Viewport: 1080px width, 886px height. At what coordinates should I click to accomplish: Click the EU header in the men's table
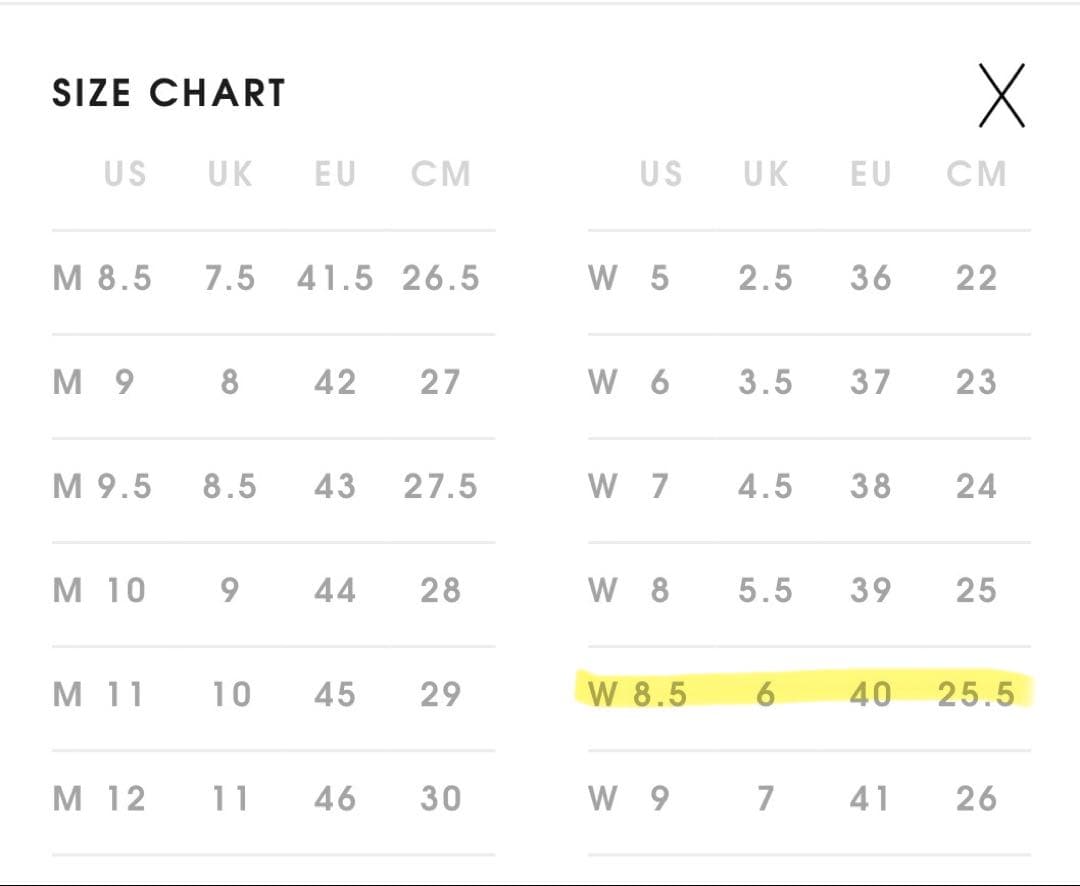[335, 174]
